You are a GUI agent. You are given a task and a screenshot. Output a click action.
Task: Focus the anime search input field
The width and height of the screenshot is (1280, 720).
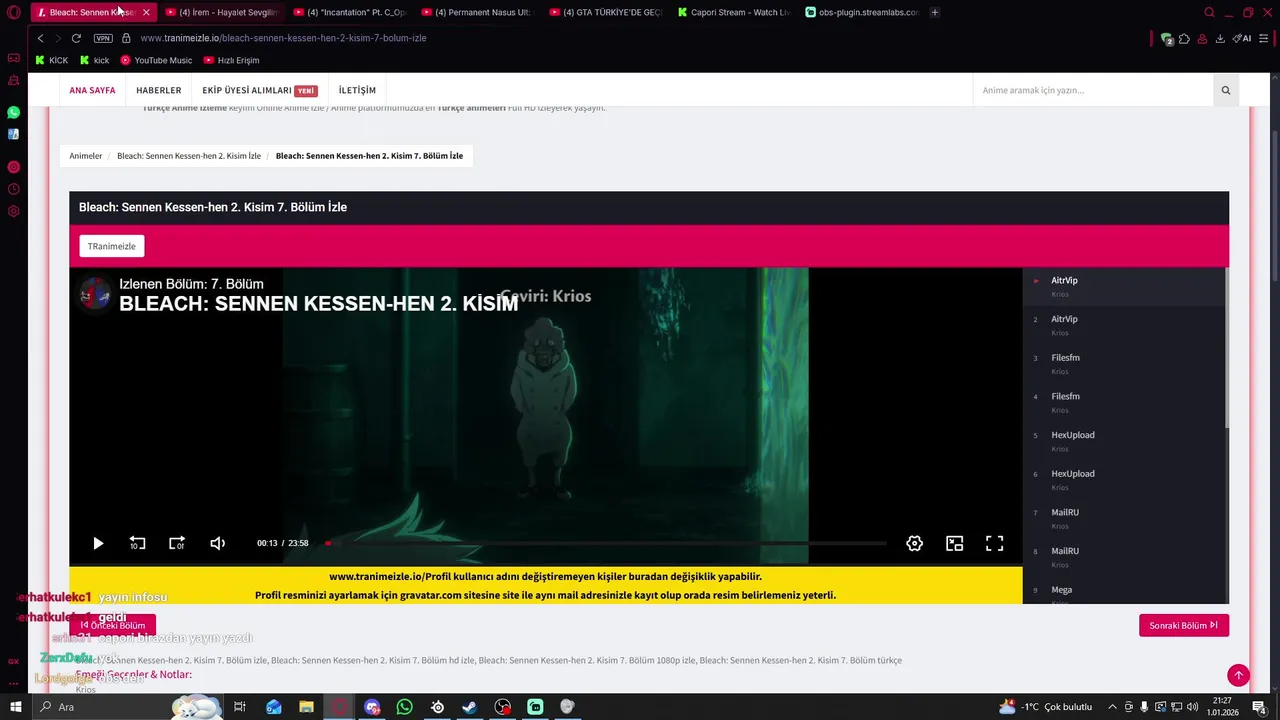coord(1093,90)
